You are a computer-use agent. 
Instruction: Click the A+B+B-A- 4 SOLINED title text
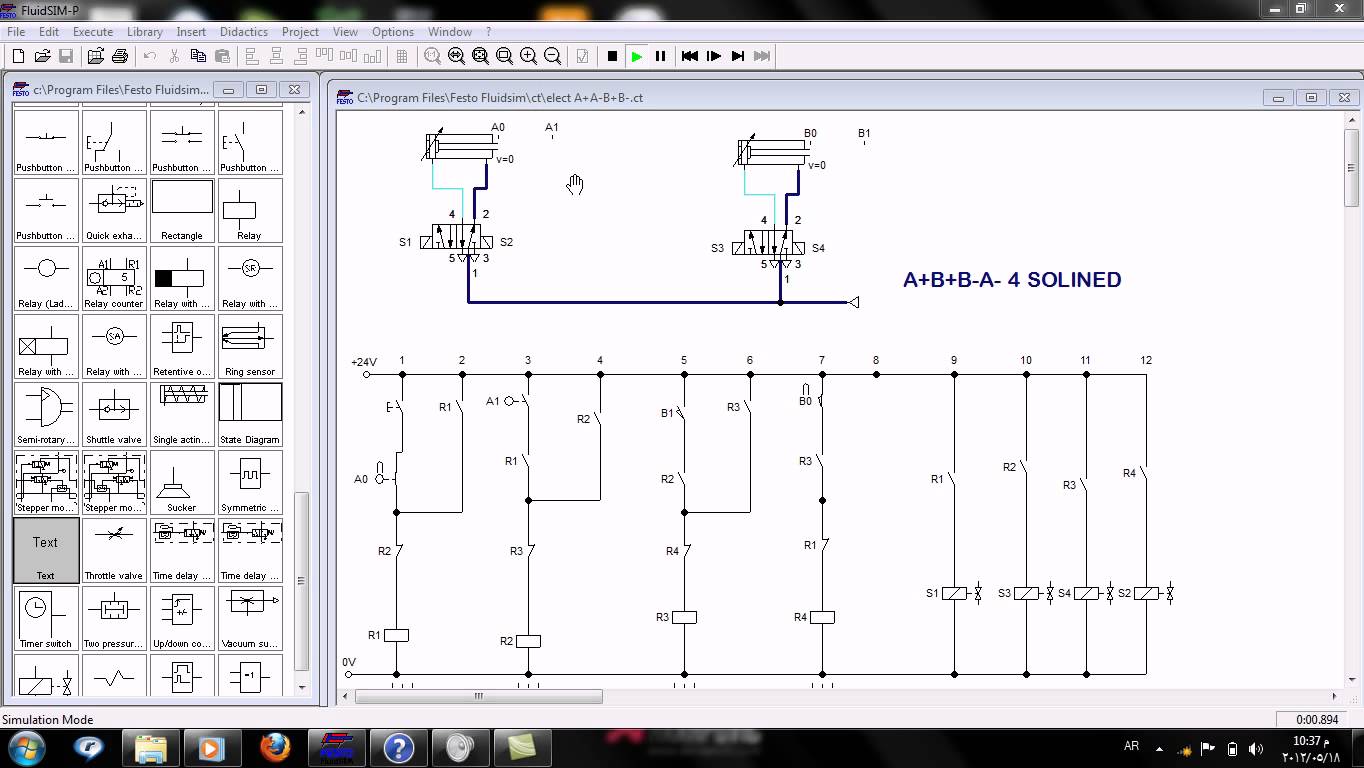[1012, 280]
